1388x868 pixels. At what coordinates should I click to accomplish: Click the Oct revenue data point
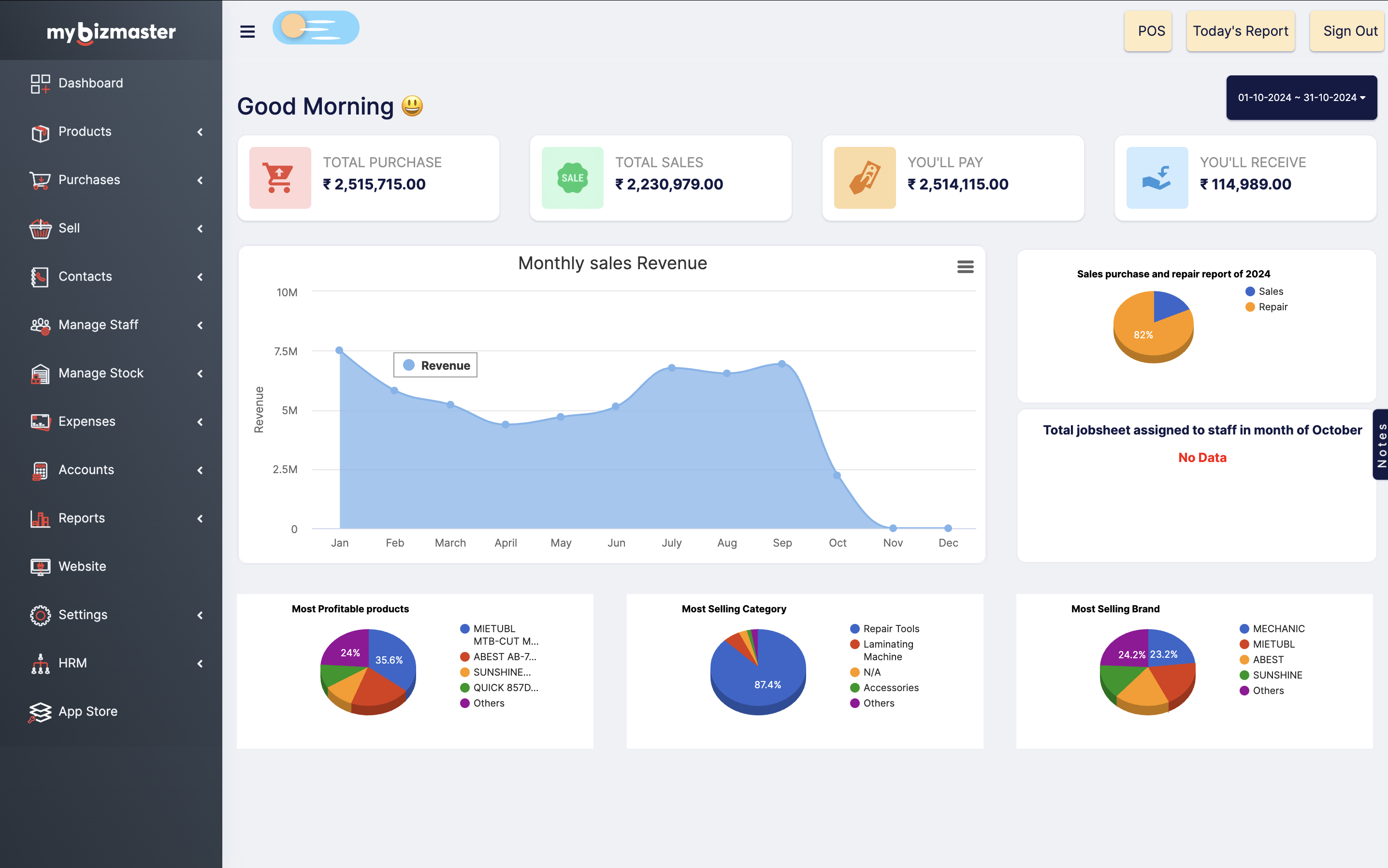point(837,476)
